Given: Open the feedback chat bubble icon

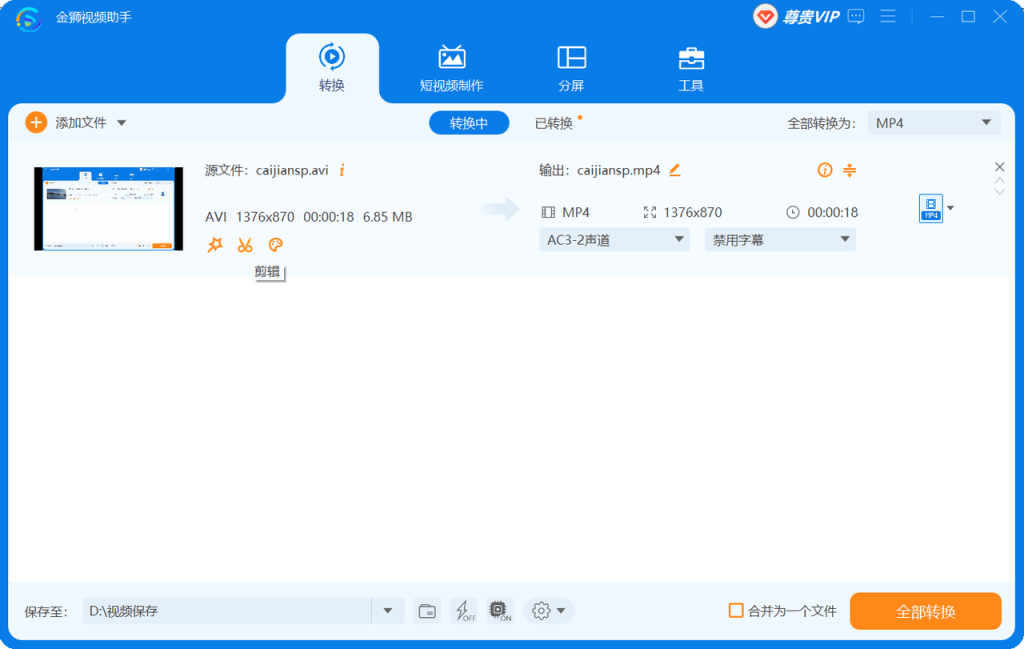Looking at the screenshot, I should point(856,16).
